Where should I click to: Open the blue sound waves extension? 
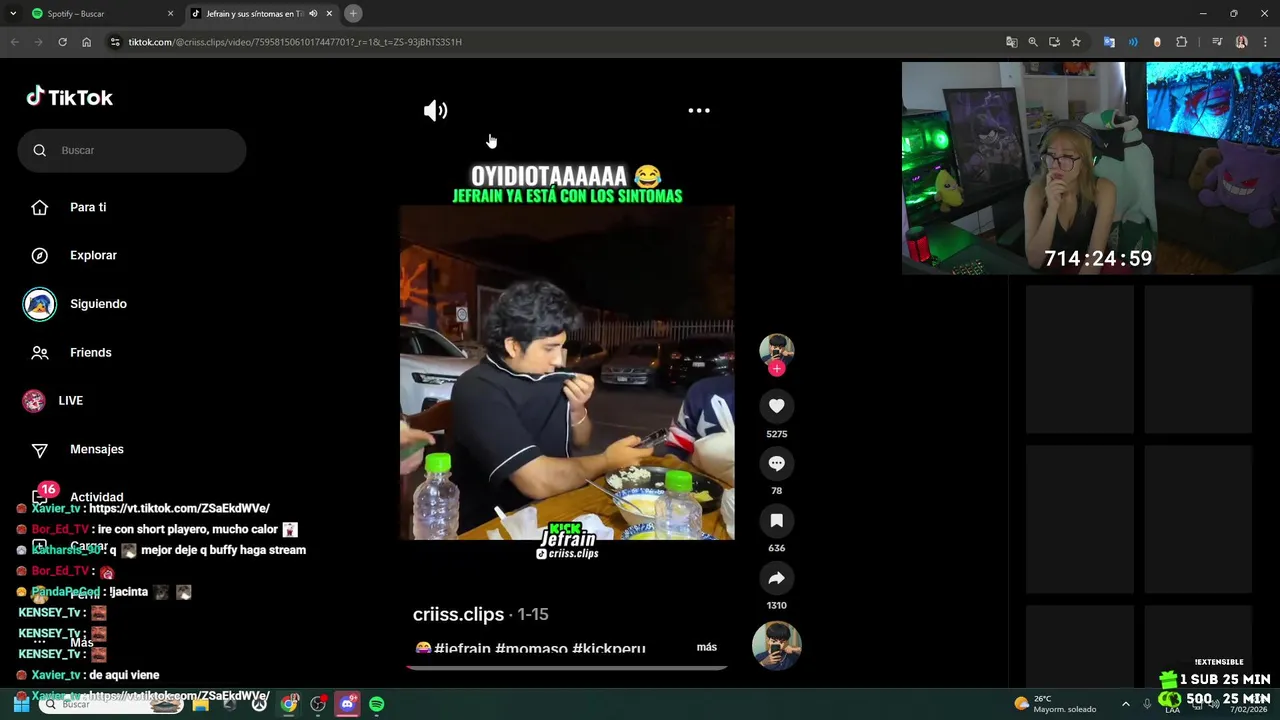point(1133,42)
